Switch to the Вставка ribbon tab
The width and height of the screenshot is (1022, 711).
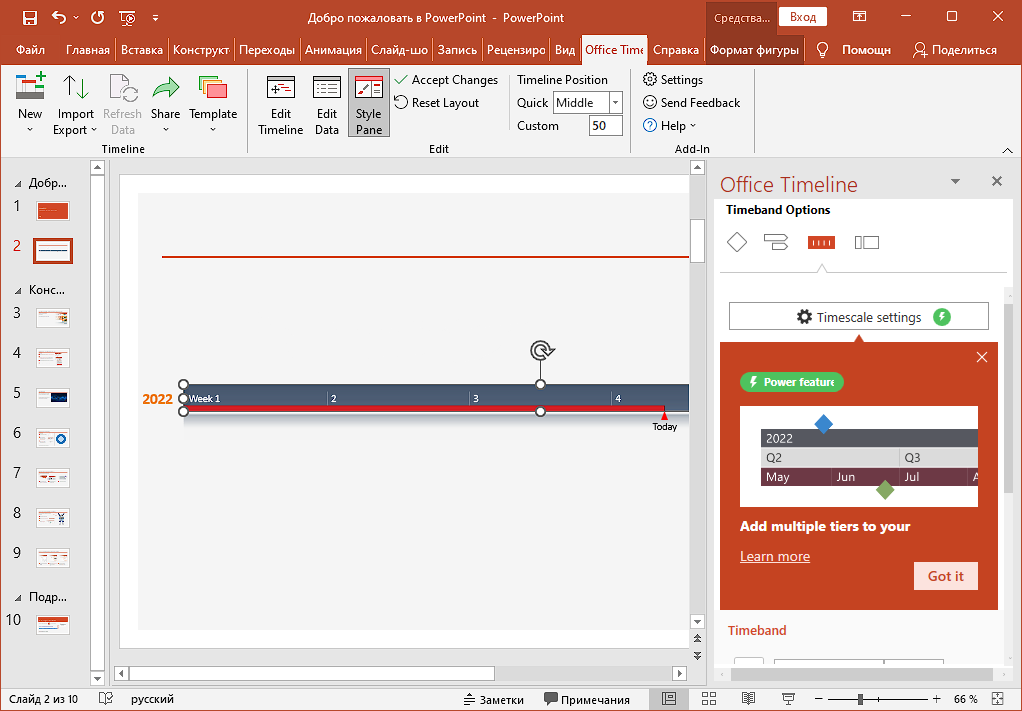pos(142,50)
